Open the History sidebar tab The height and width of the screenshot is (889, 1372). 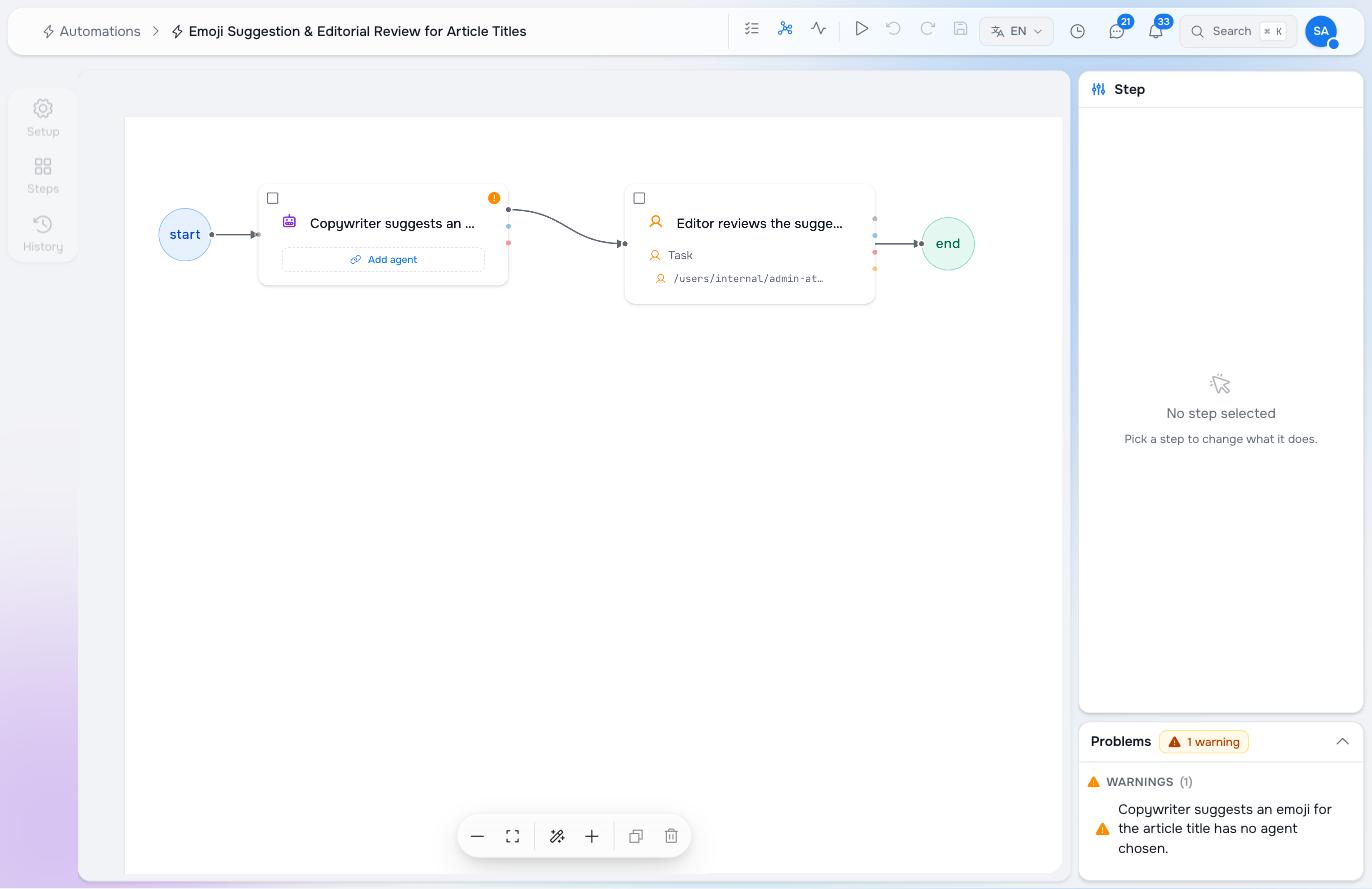coord(43,233)
